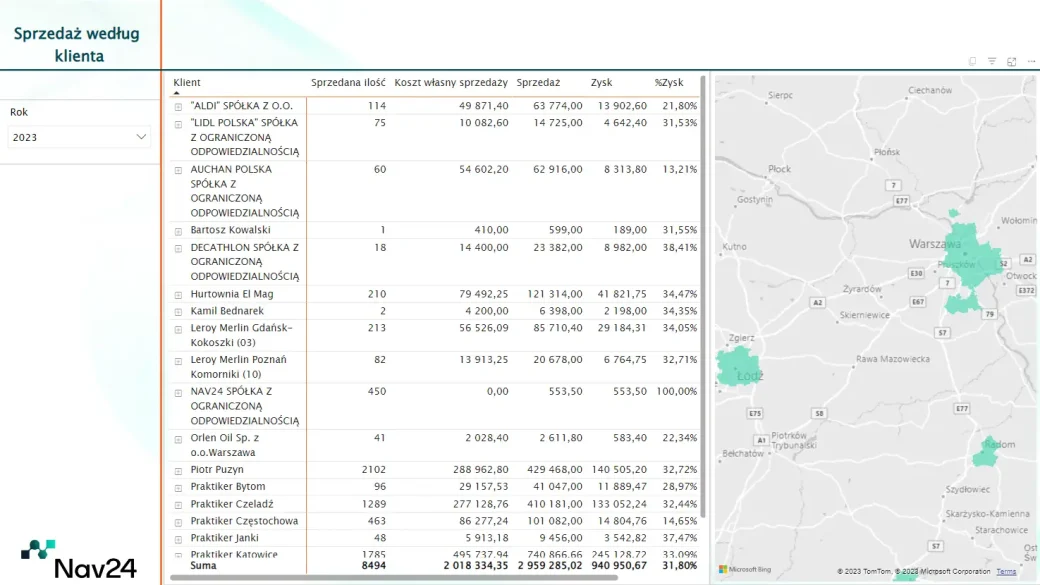This screenshot has height=585, width=1040.
Task: Expand the Kamil Bednarek row
Action: click(x=178, y=312)
